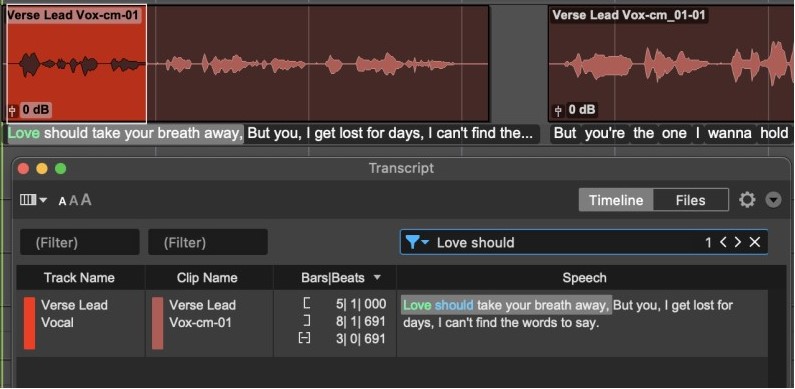Click the word you're in the timeline lyrics

[x=606, y=134]
